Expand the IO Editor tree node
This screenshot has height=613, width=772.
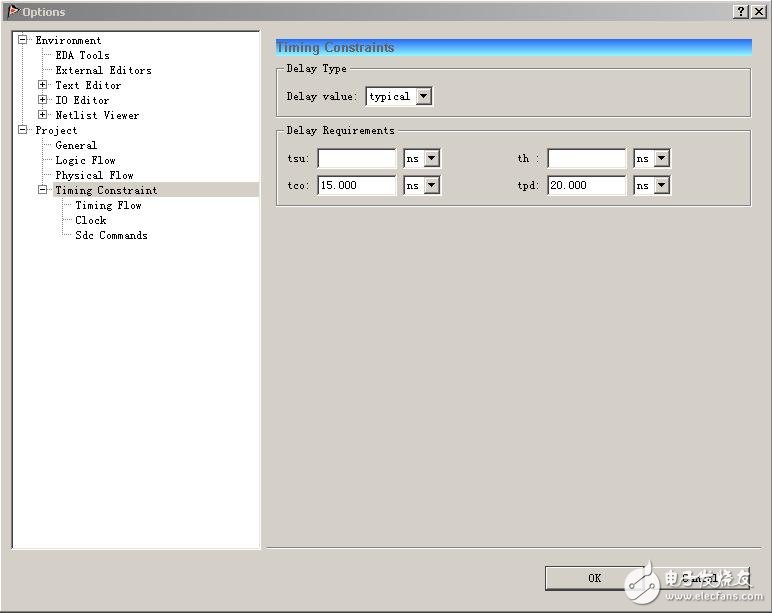click(43, 100)
